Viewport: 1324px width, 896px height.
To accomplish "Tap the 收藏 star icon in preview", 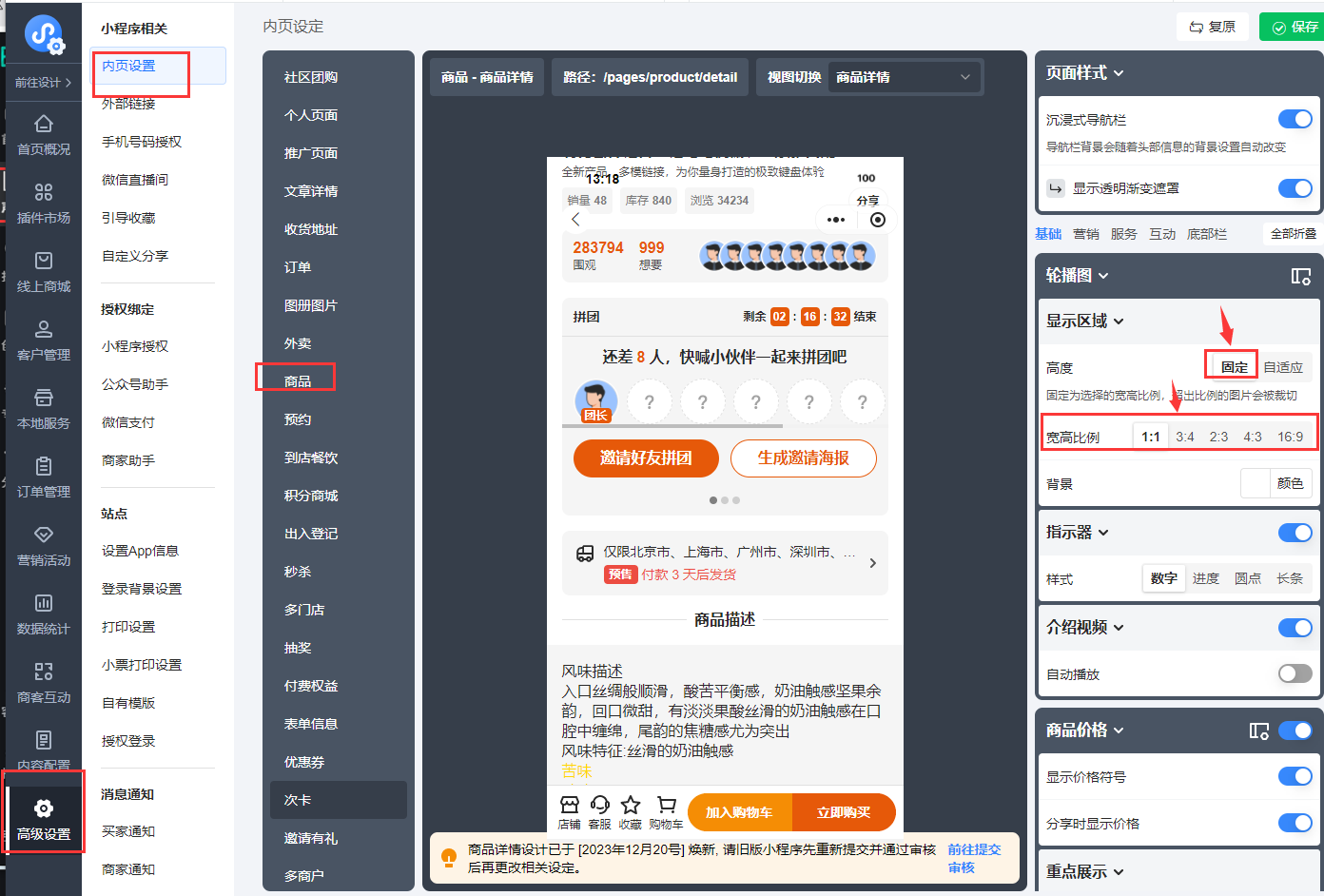I will point(630,805).
